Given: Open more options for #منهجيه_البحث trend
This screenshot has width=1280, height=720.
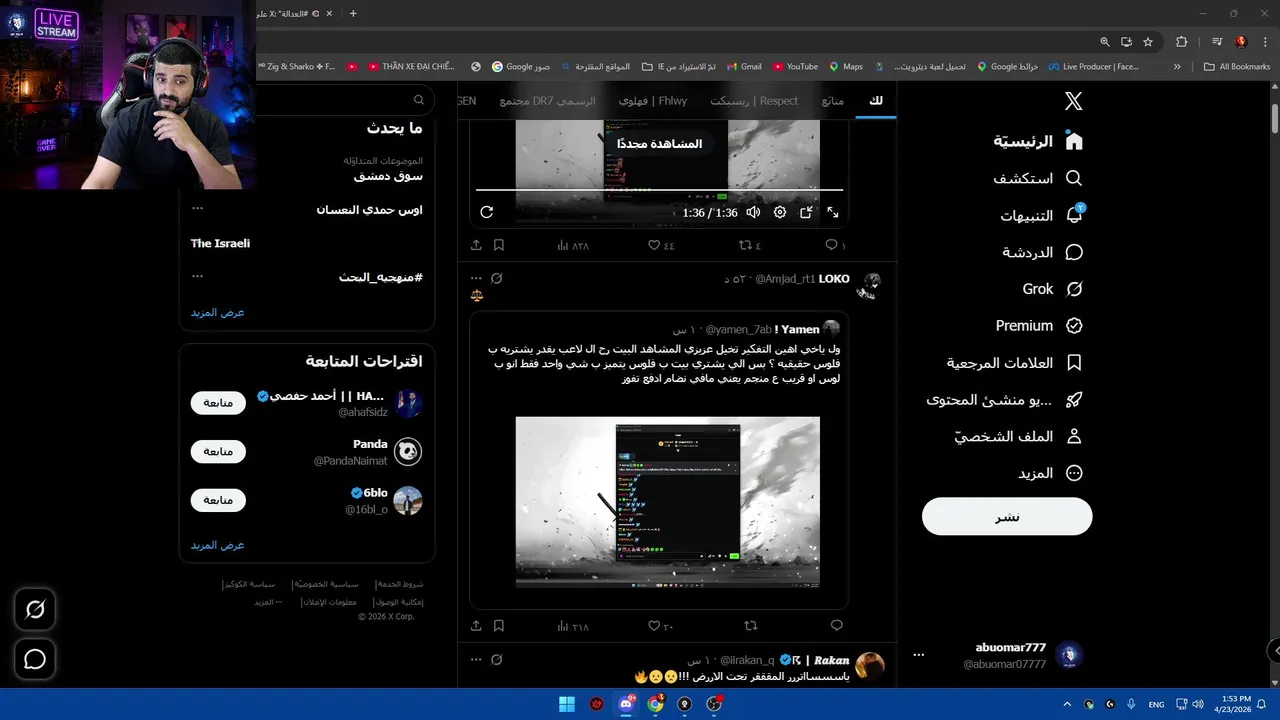Looking at the screenshot, I should coord(197,277).
